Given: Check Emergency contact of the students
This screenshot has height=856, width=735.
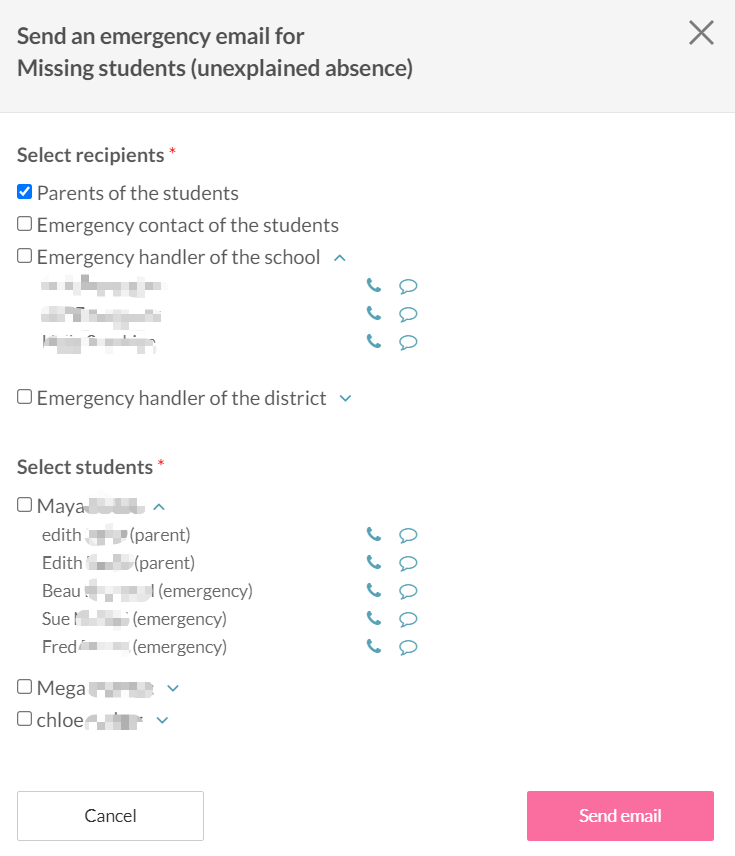Looking at the screenshot, I should click(x=25, y=224).
